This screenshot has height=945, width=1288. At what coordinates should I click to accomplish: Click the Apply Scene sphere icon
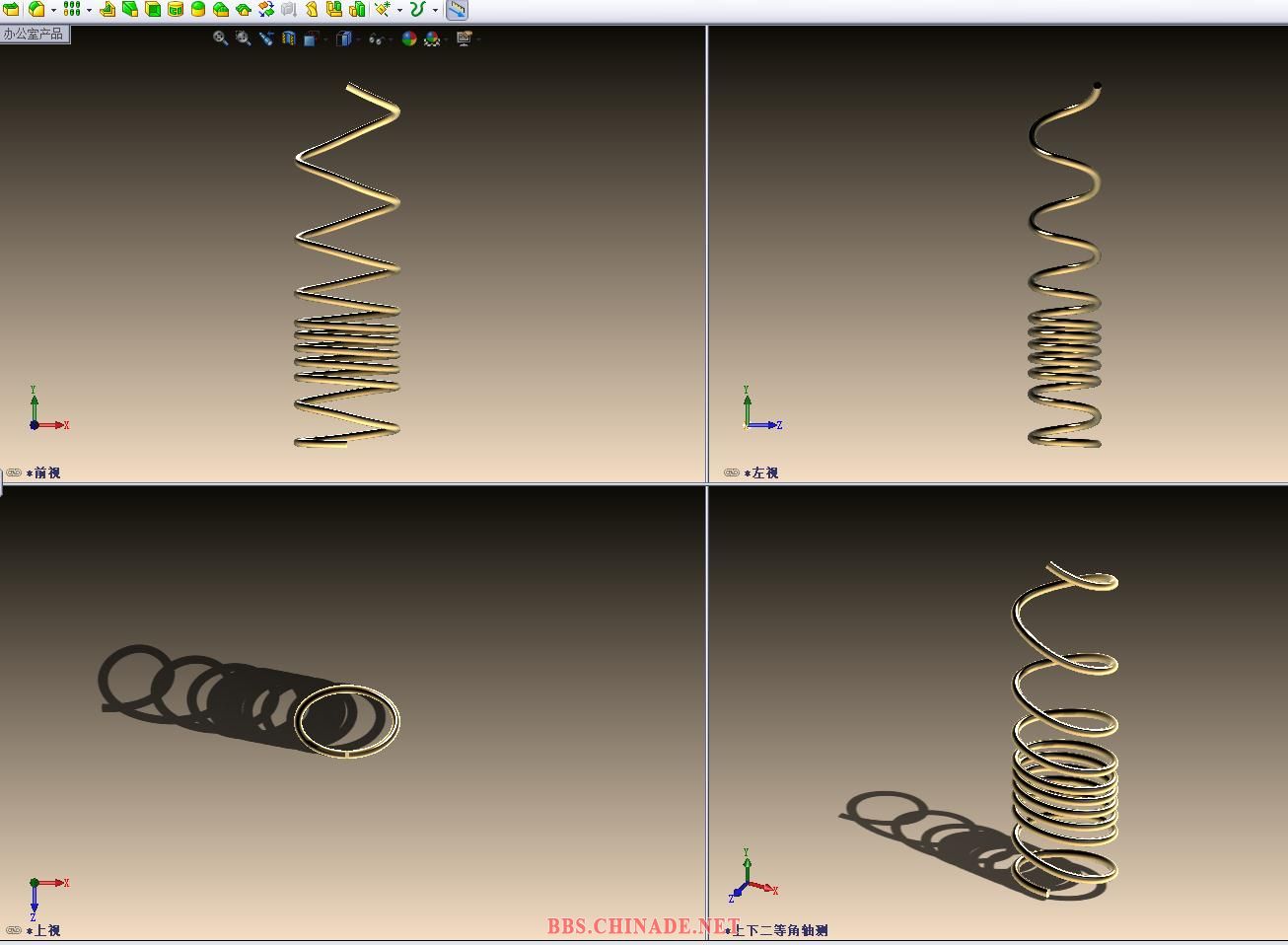point(431,38)
